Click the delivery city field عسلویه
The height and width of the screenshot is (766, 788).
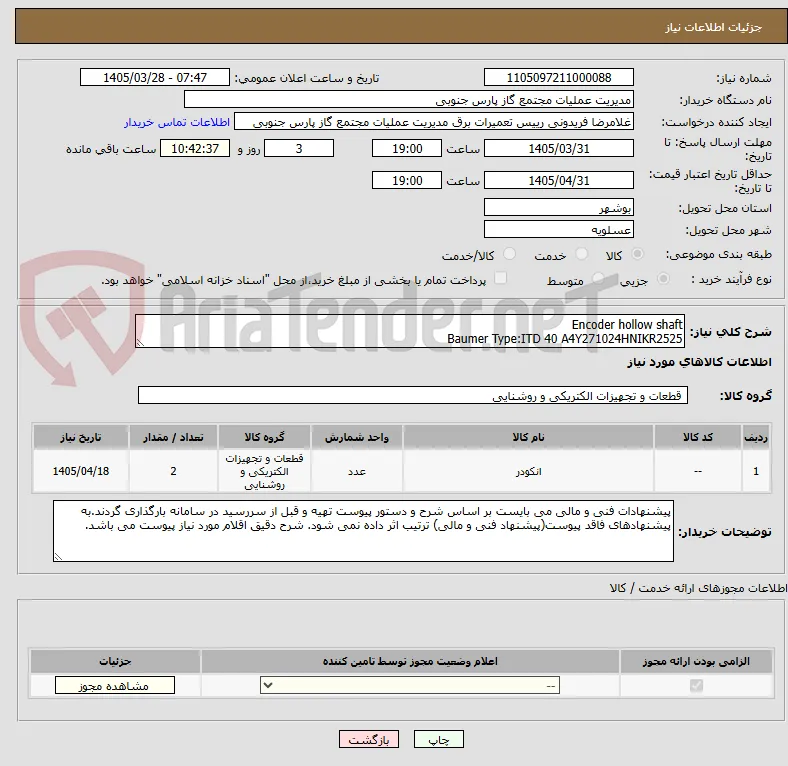tap(558, 230)
